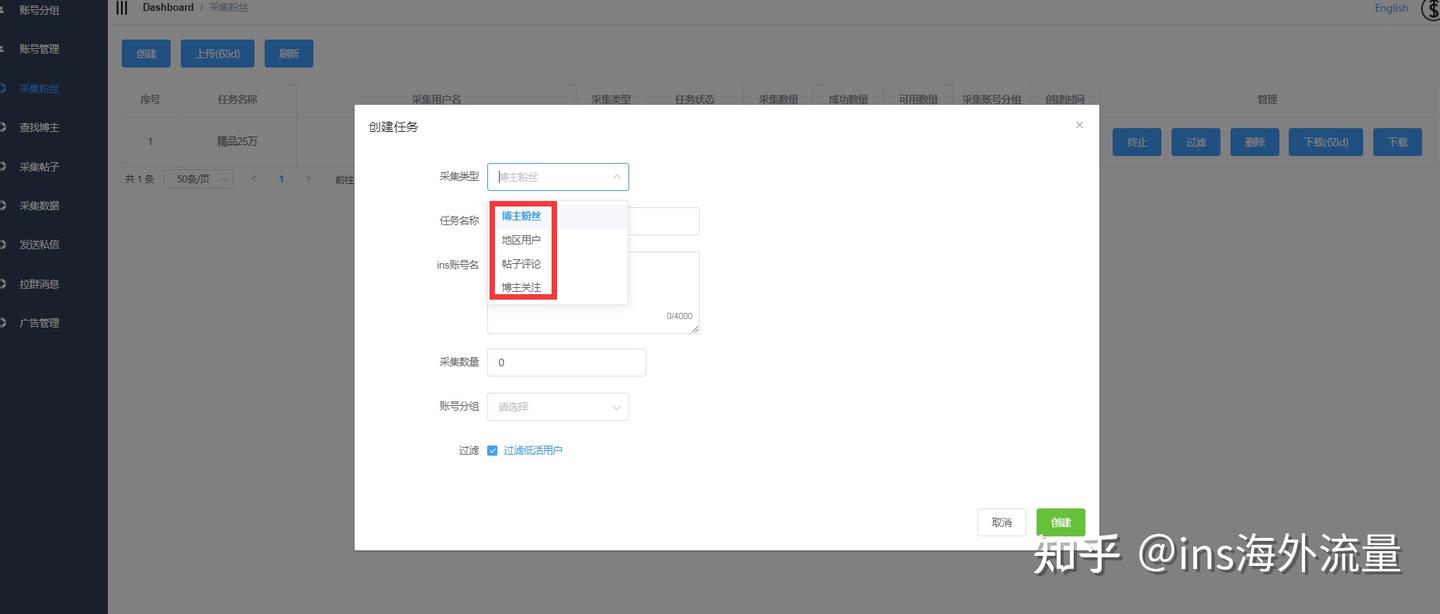Click the 任务名称 column header
1440x614 pixels.
237,99
